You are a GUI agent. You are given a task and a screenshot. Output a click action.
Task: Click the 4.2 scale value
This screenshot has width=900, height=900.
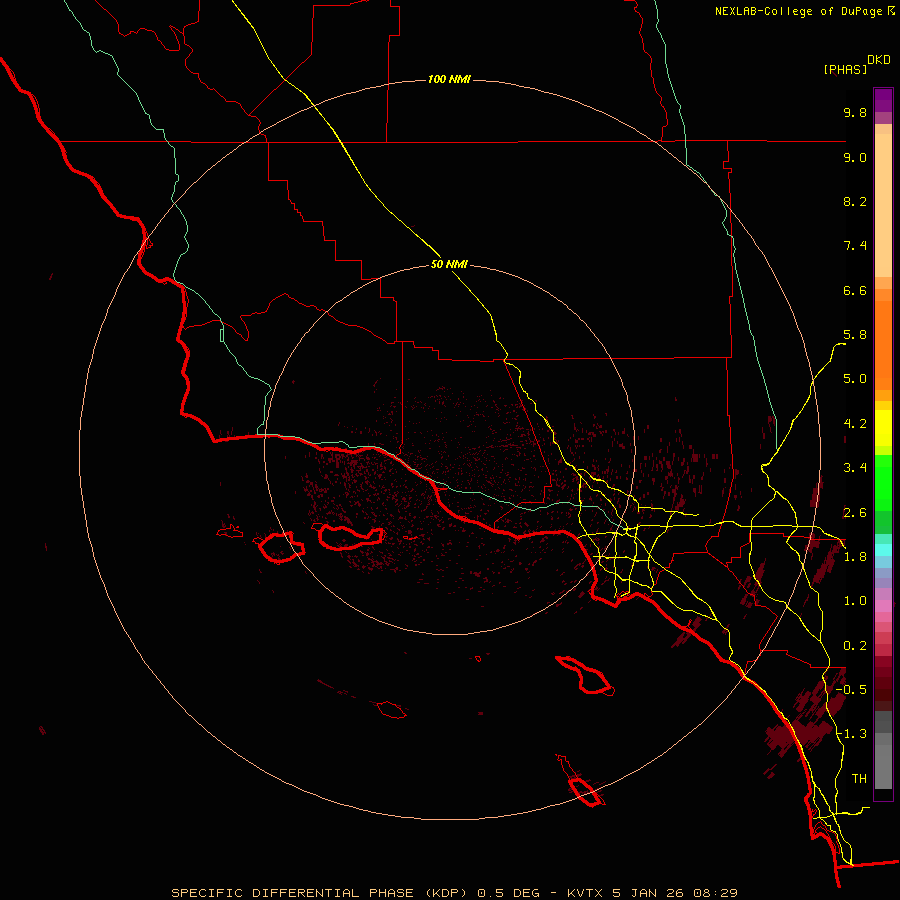pyautogui.click(x=855, y=424)
